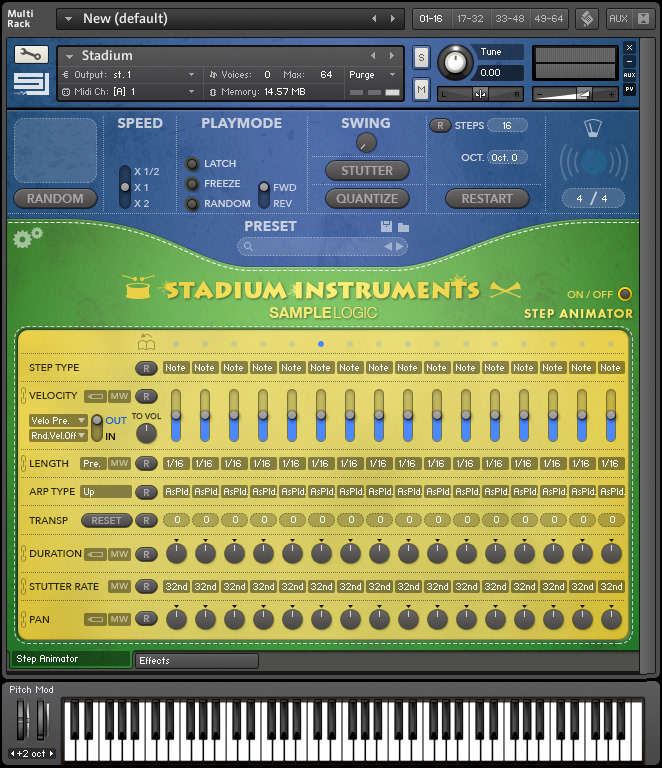662x768 pixels.
Task: Click the SPEED X 1/2 switch position
Action: click(125, 171)
